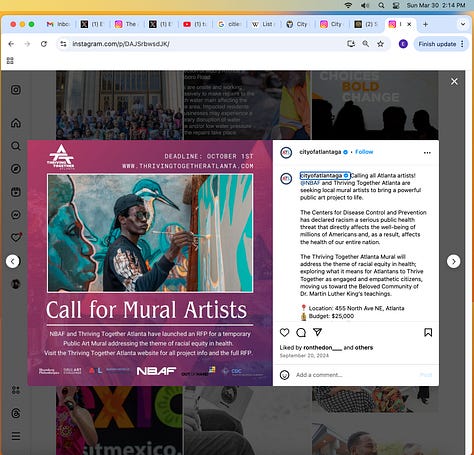
Task: Open Messenger icon in sidebar
Action: point(16,215)
